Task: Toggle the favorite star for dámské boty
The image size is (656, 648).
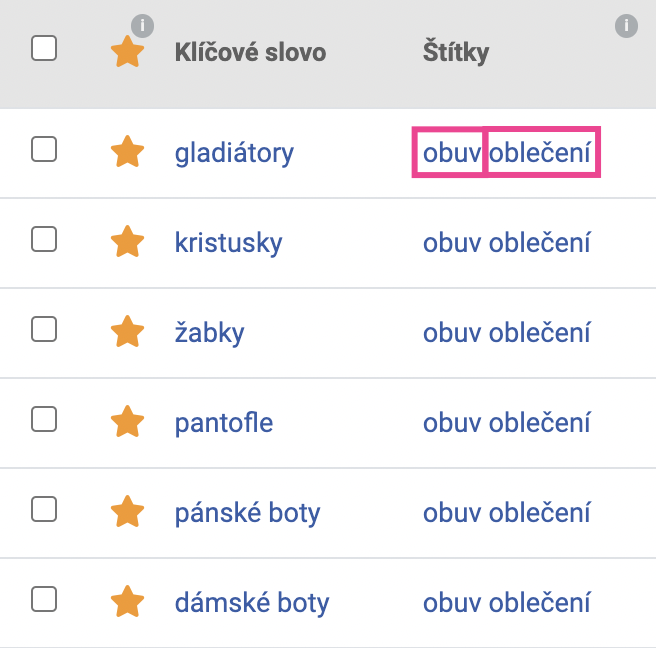Action: coord(128,601)
